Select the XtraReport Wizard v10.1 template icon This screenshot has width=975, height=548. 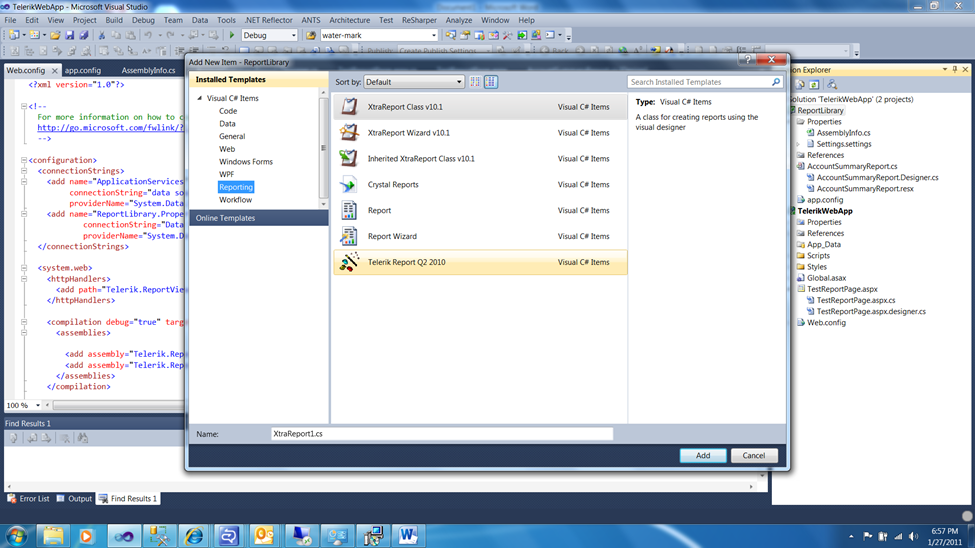pyautogui.click(x=349, y=132)
